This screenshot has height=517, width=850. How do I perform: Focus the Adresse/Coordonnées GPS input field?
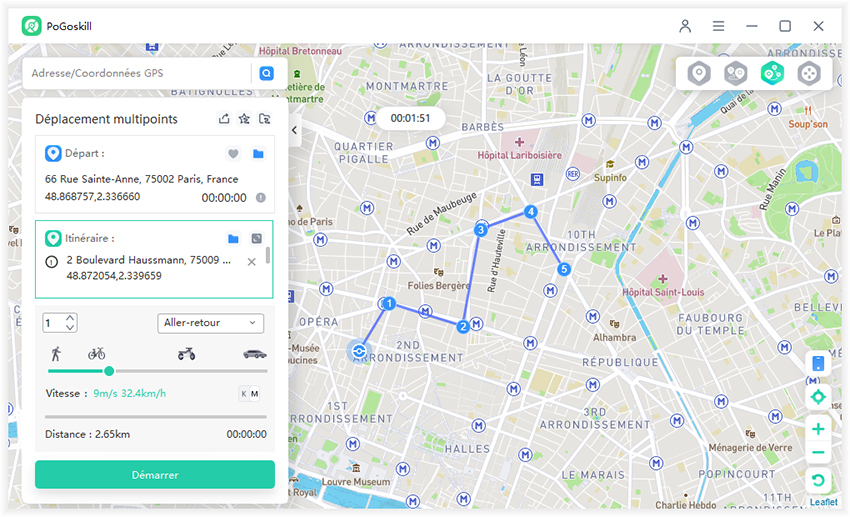pos(138,73)
